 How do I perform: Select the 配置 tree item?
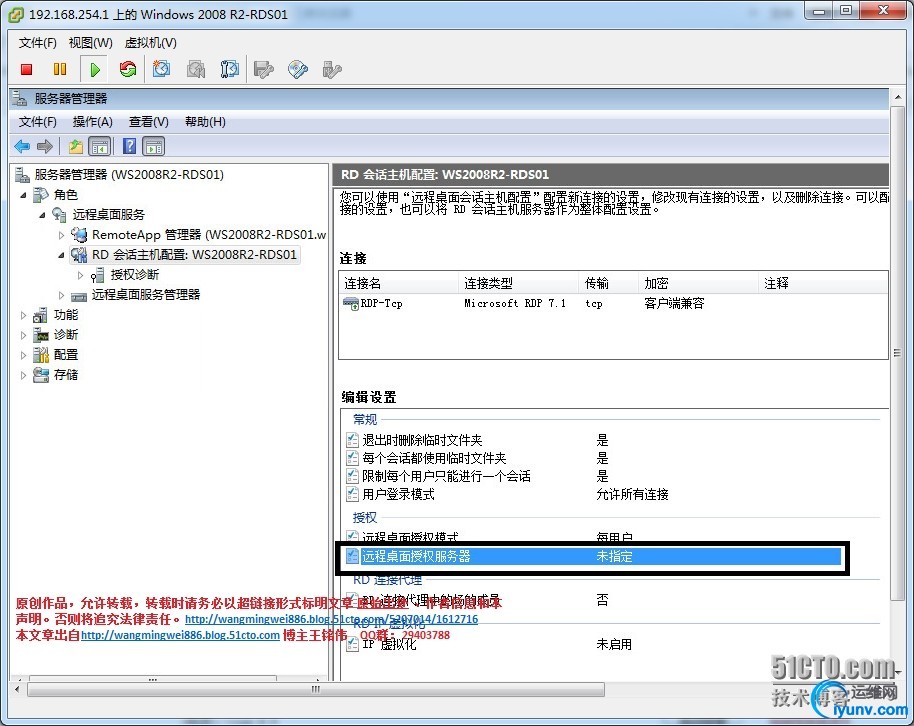(x=66, y=355)
